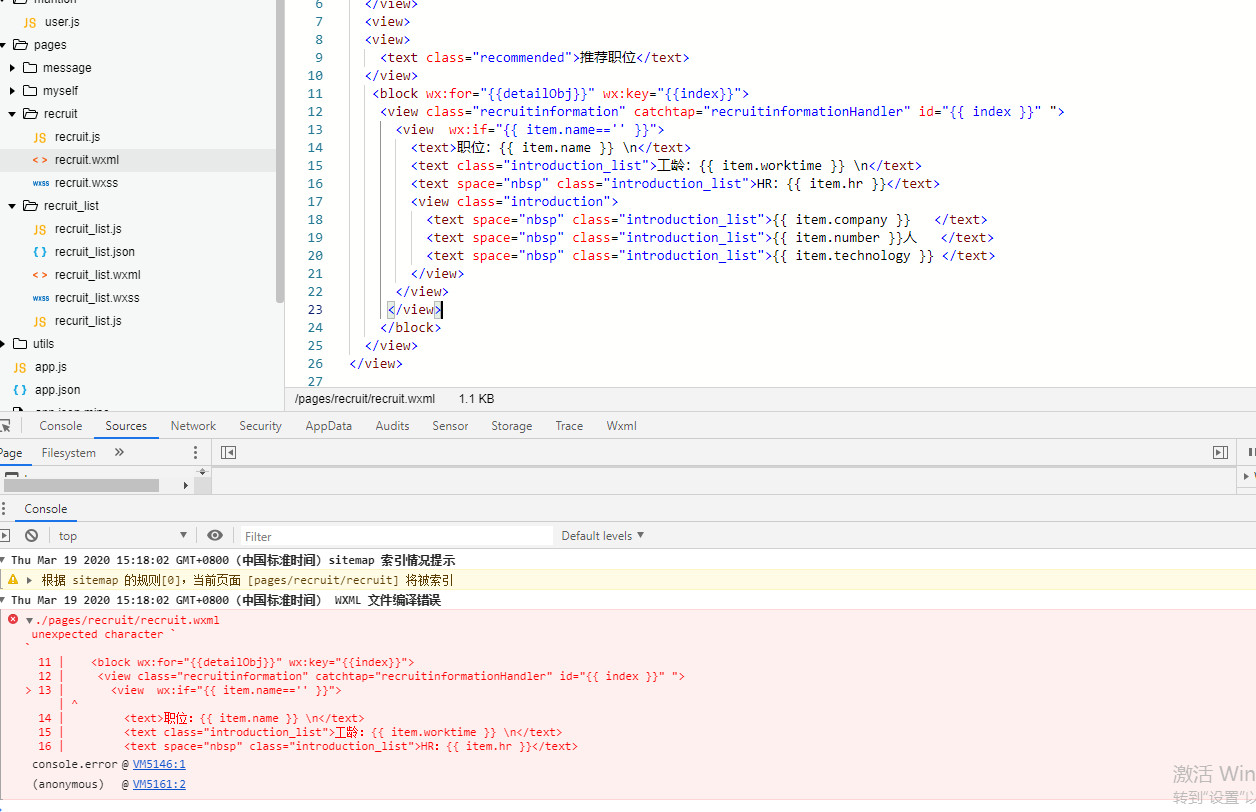Collapse the recruit folder
The height and width of the screenshot is (812, 1256).
coord(12,114)
